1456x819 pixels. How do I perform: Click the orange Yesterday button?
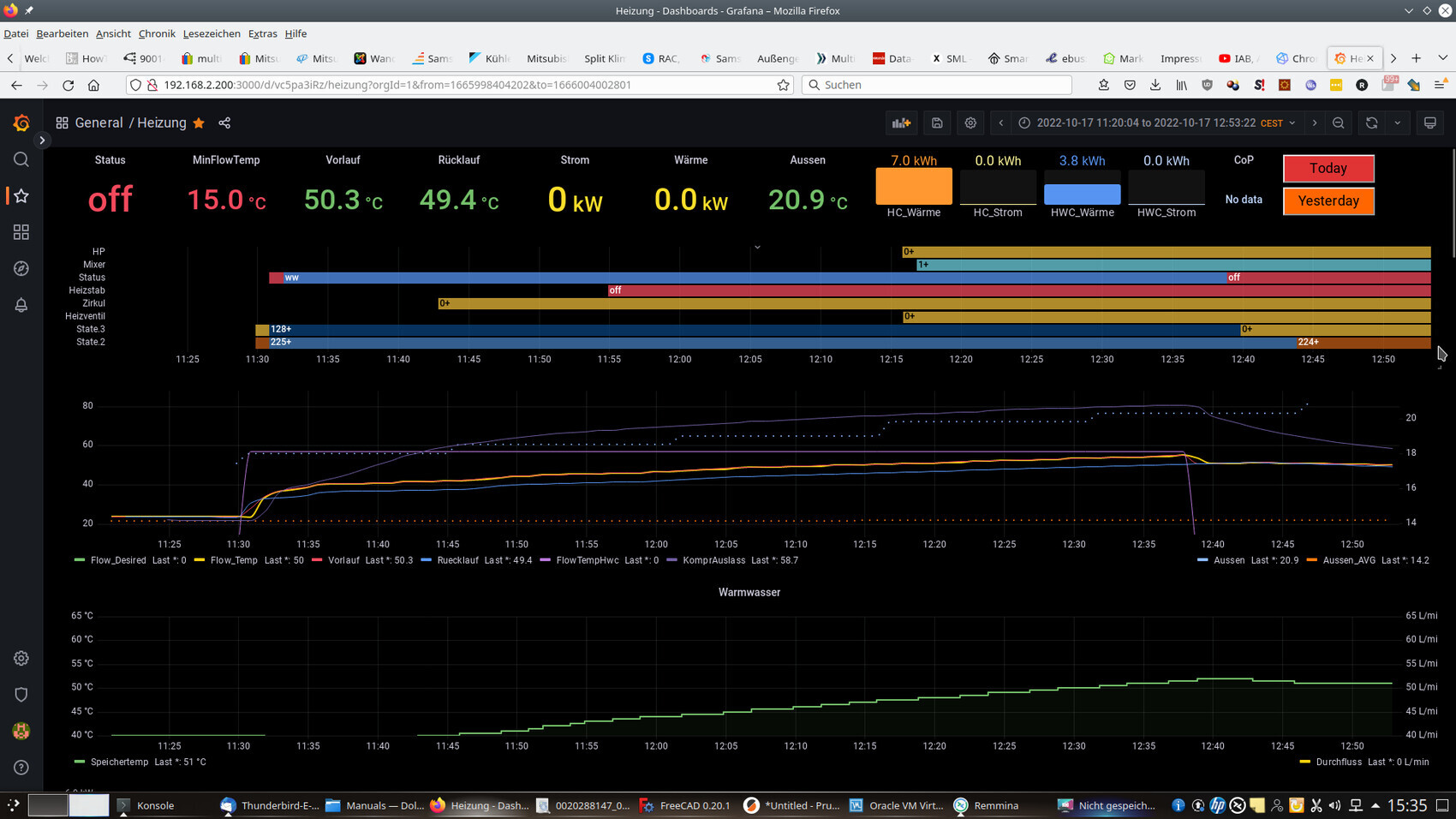(x=1328, y=201)
